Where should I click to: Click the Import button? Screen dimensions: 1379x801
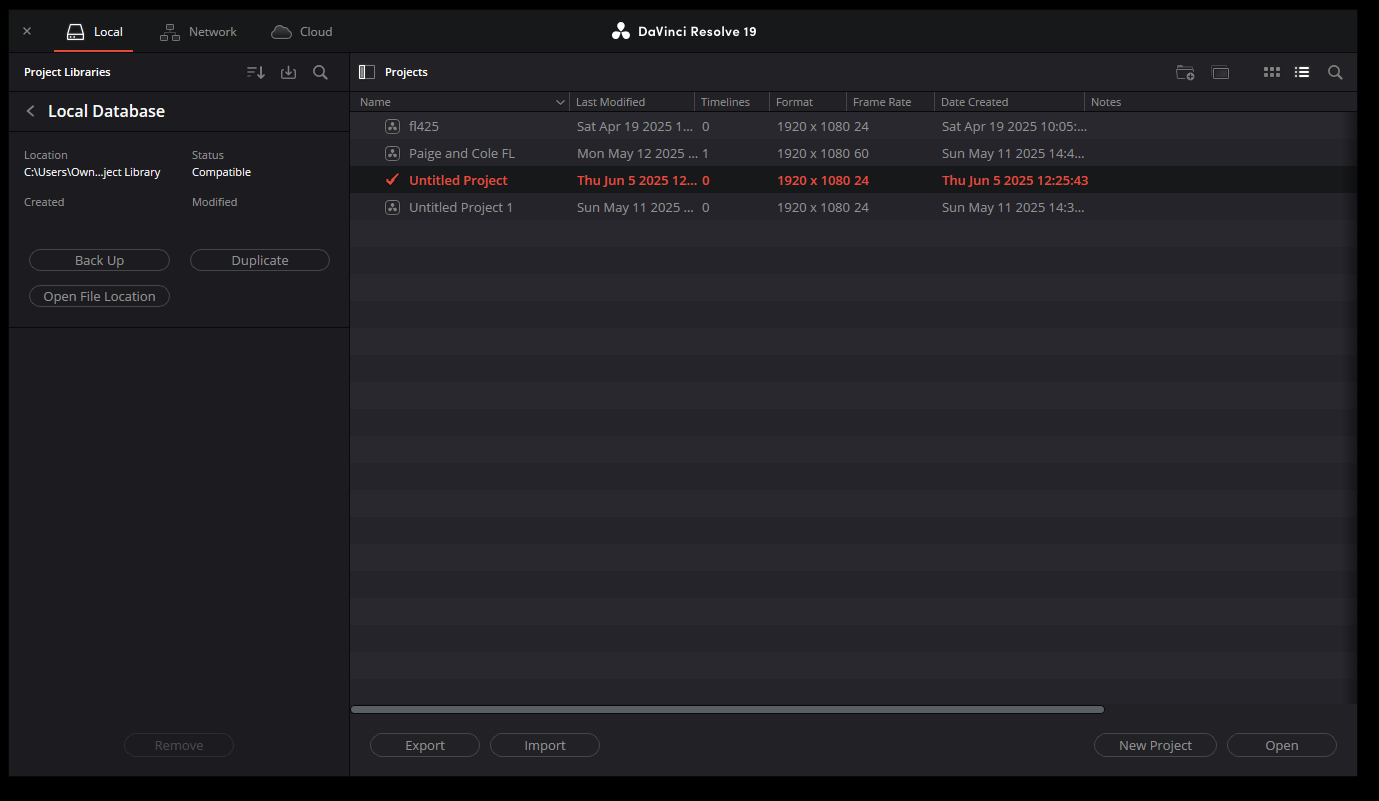point(545,745)
